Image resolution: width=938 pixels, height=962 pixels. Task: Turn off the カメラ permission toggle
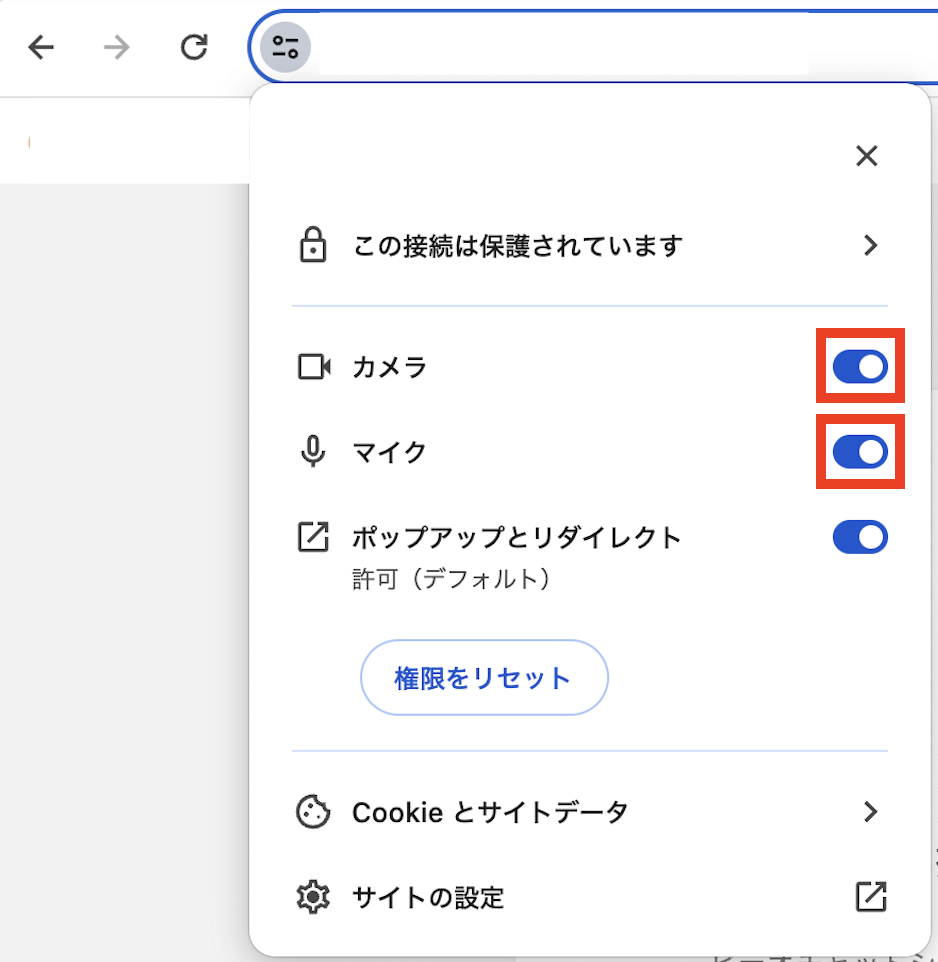(x=860, y=367)
